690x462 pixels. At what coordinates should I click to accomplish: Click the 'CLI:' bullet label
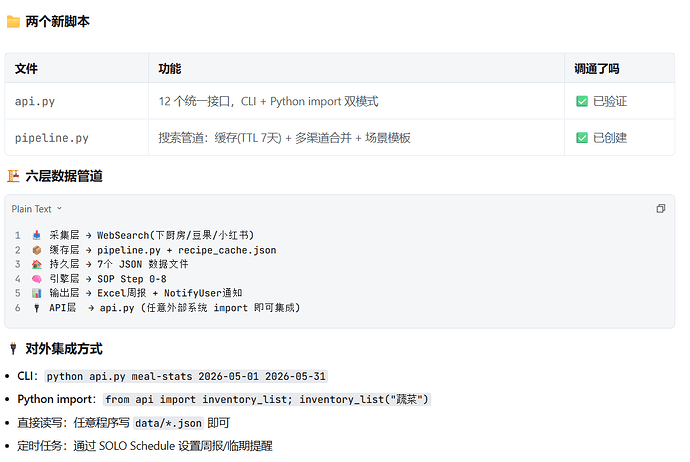pyautogui.click(x=27, y=376)
